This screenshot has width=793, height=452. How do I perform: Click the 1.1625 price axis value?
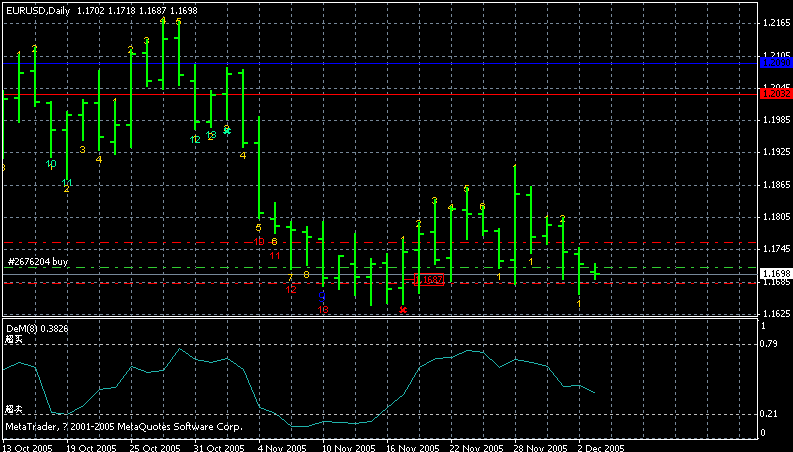point(776,313)
